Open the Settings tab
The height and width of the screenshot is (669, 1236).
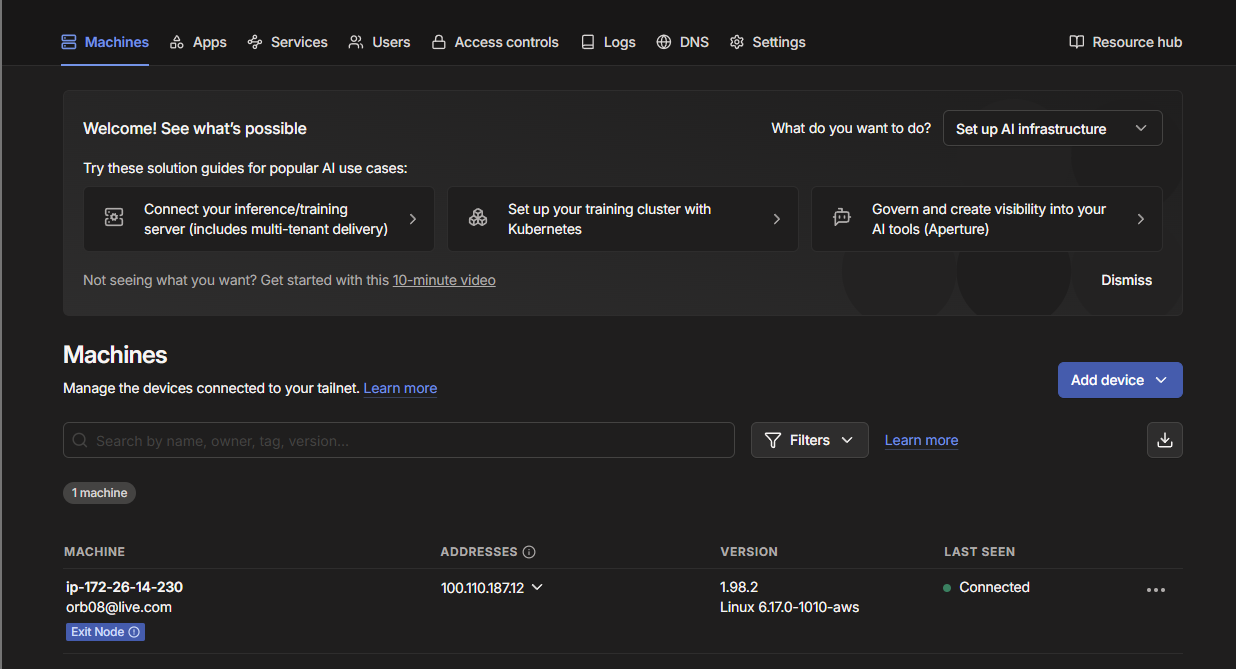pos(767,42)
